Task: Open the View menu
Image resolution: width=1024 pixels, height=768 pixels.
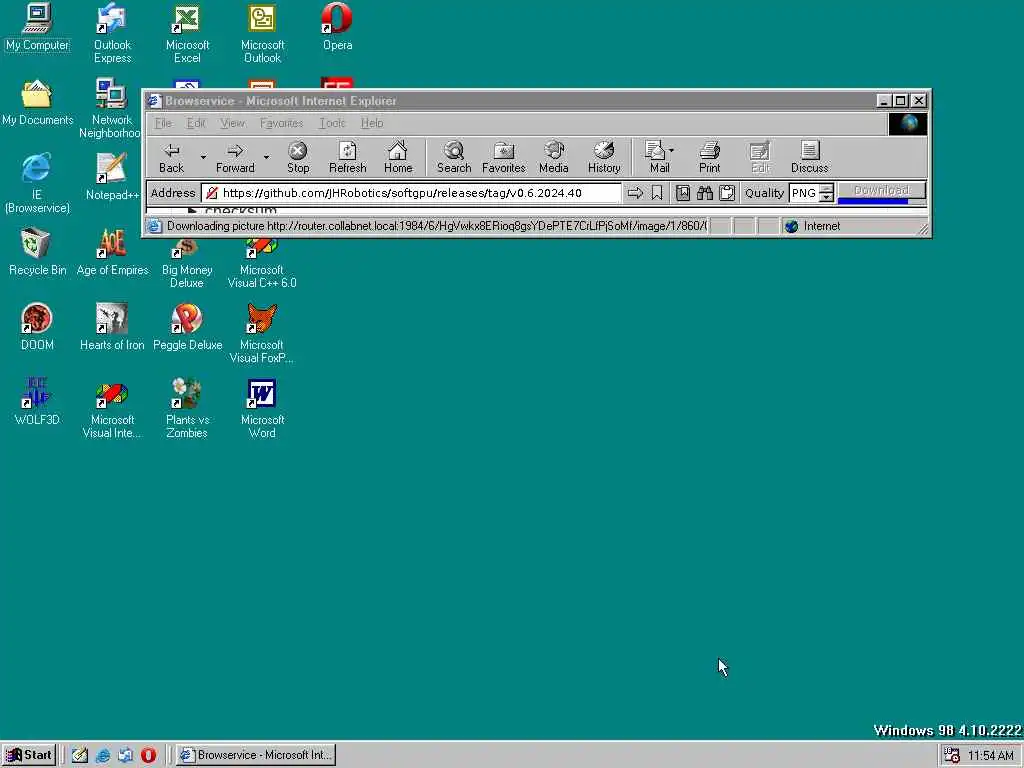Action: click(x=232, y=123)
